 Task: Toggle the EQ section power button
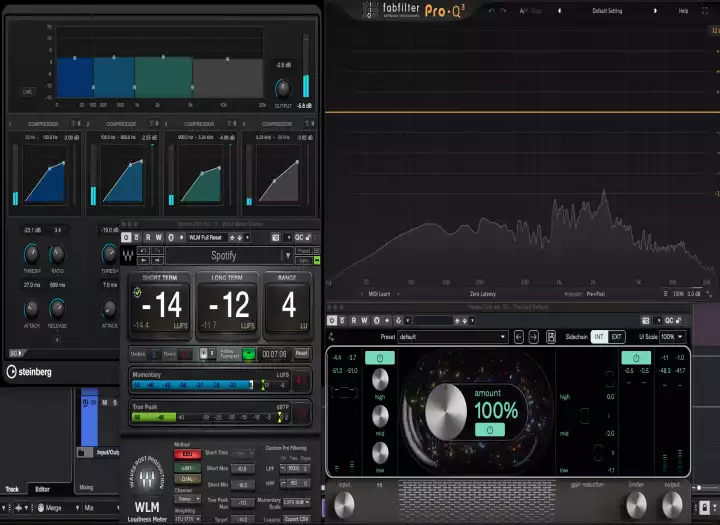[x=379, y=357]
